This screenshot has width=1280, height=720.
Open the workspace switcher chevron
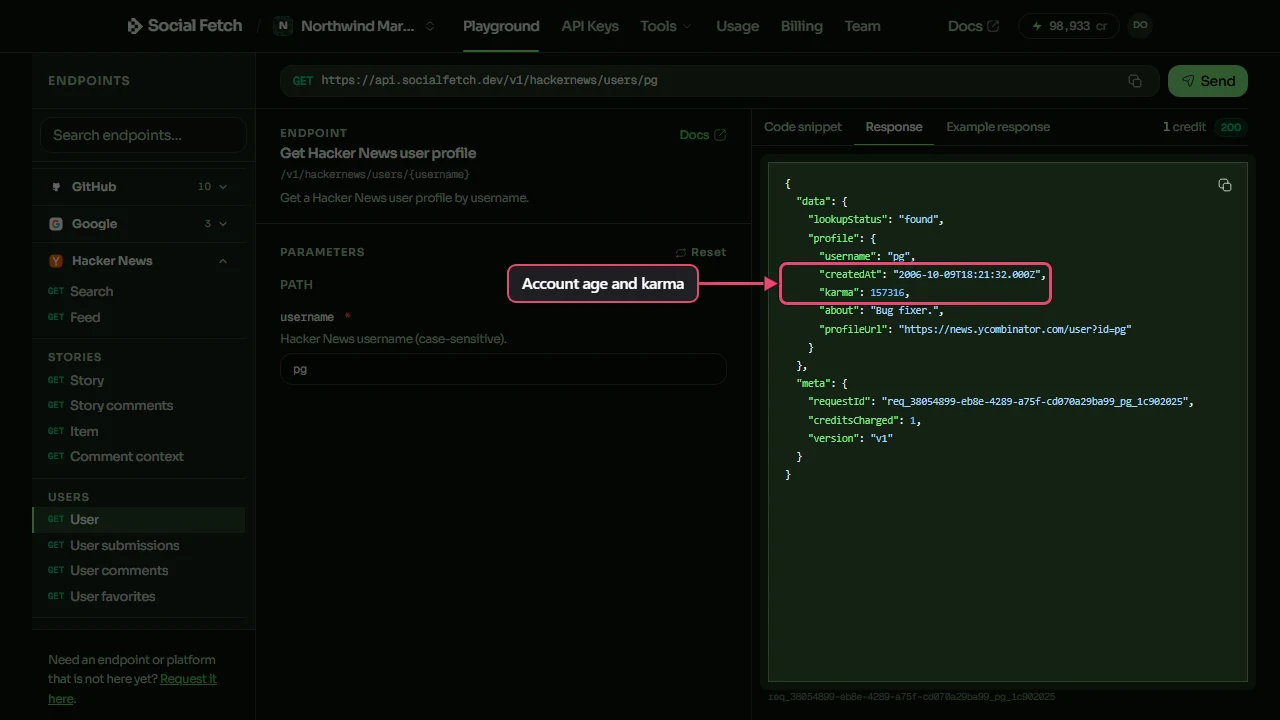tap(430, 26)
